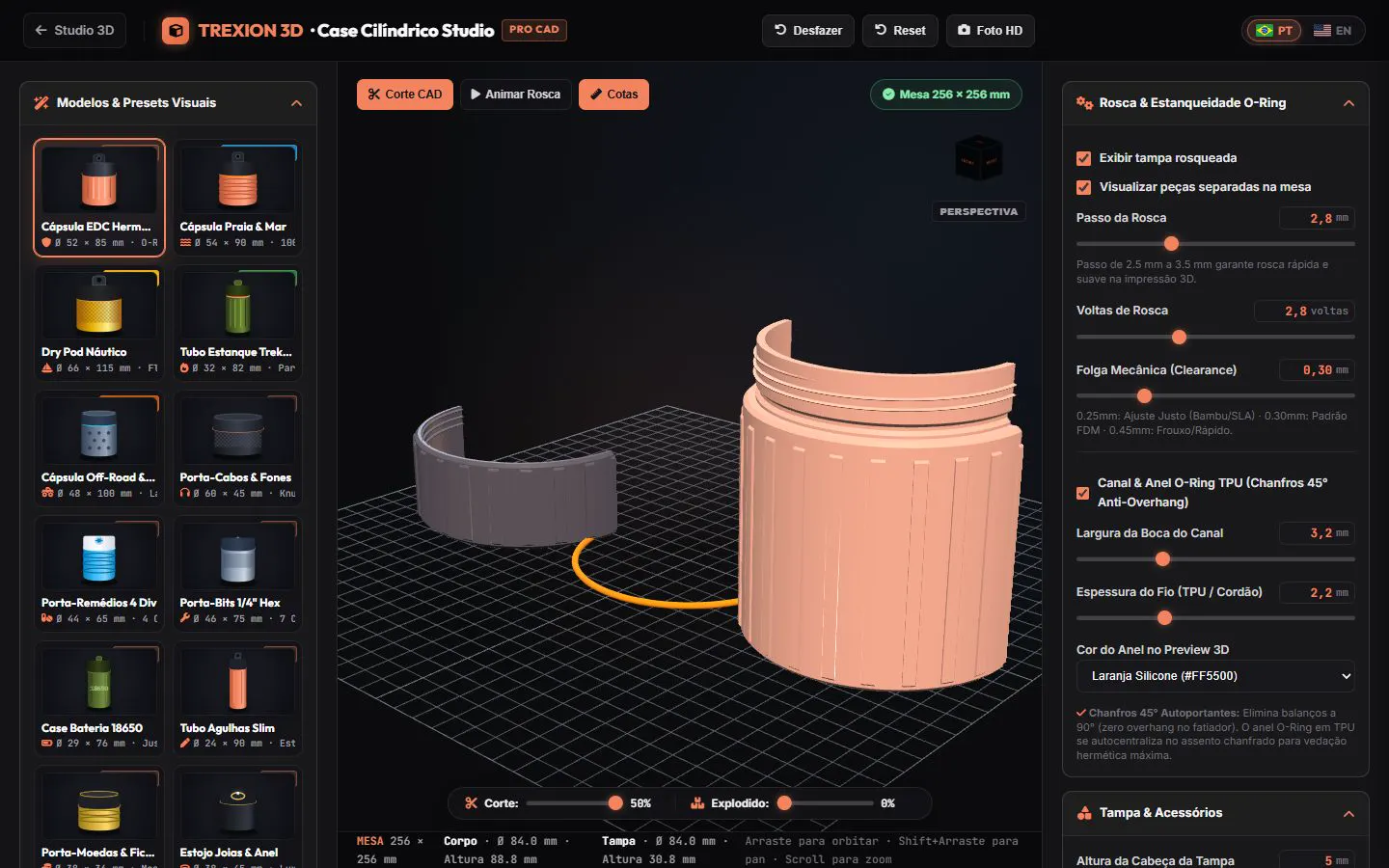Click the Mesa 256 × 256 mm badge
This screenshot has width=1389, height=868.
[x=945, y=95]
